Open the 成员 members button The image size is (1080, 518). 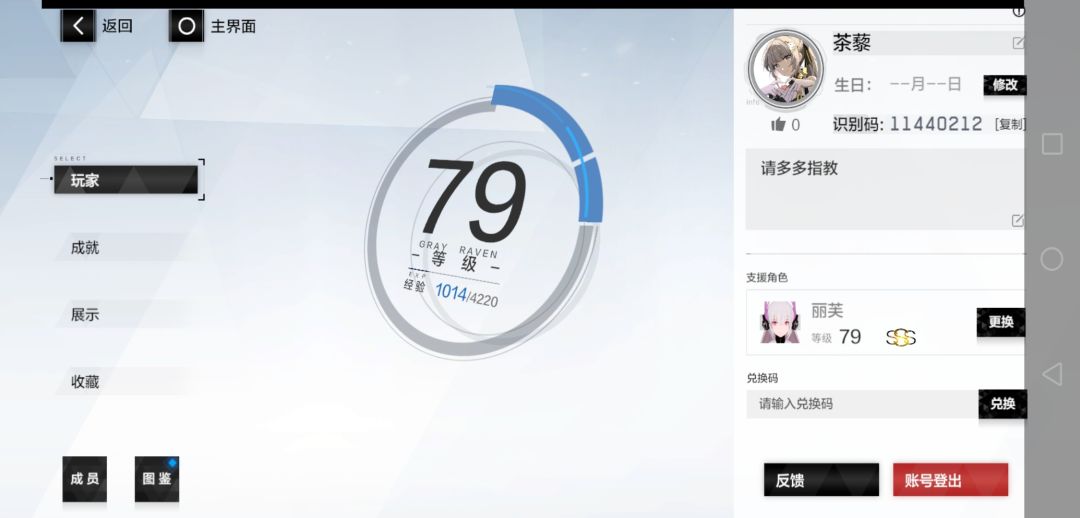(x=85, y=479)
